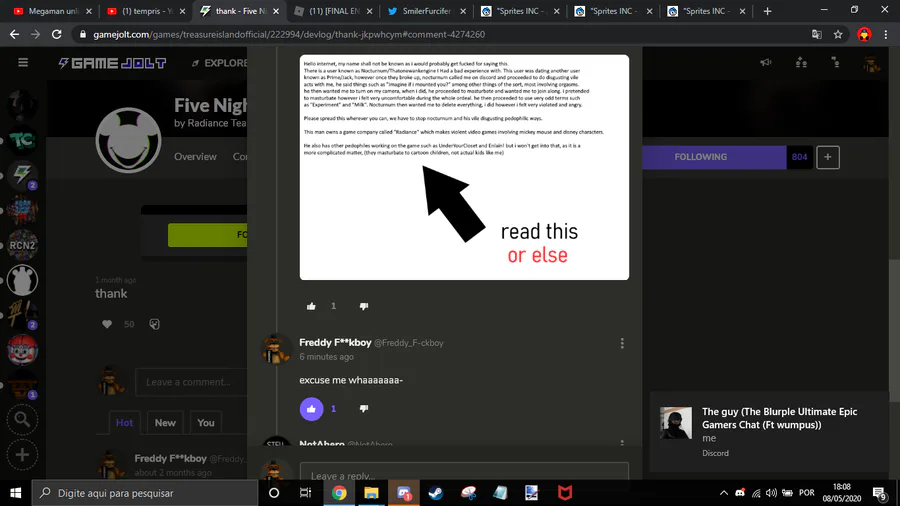
Task: Remove like on 'excuse me whaaaaaaa-' comment
Action: [x=311, y=409]
